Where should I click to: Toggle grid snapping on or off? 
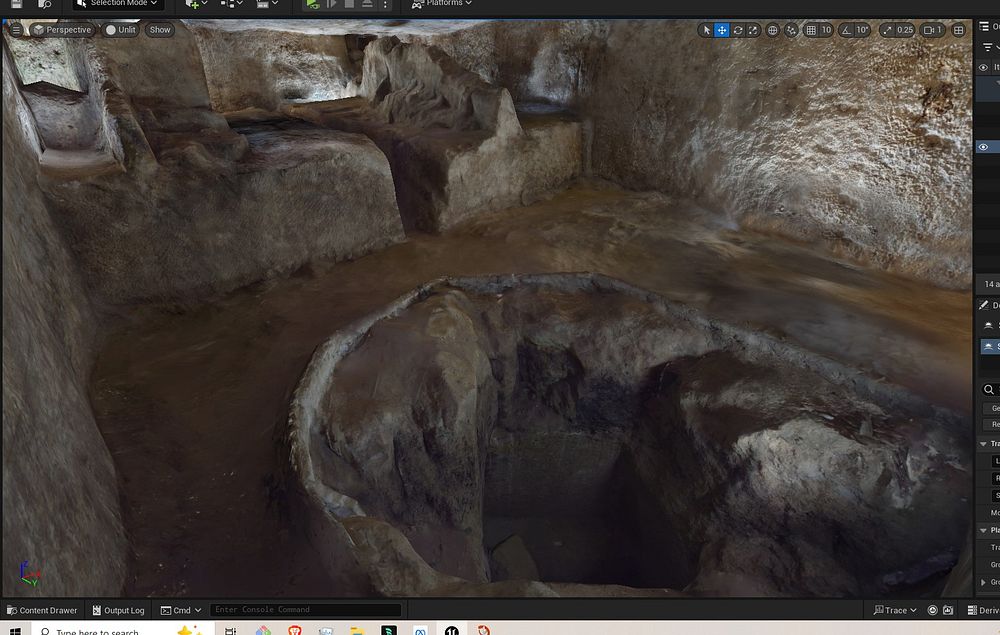coord(811,30)
